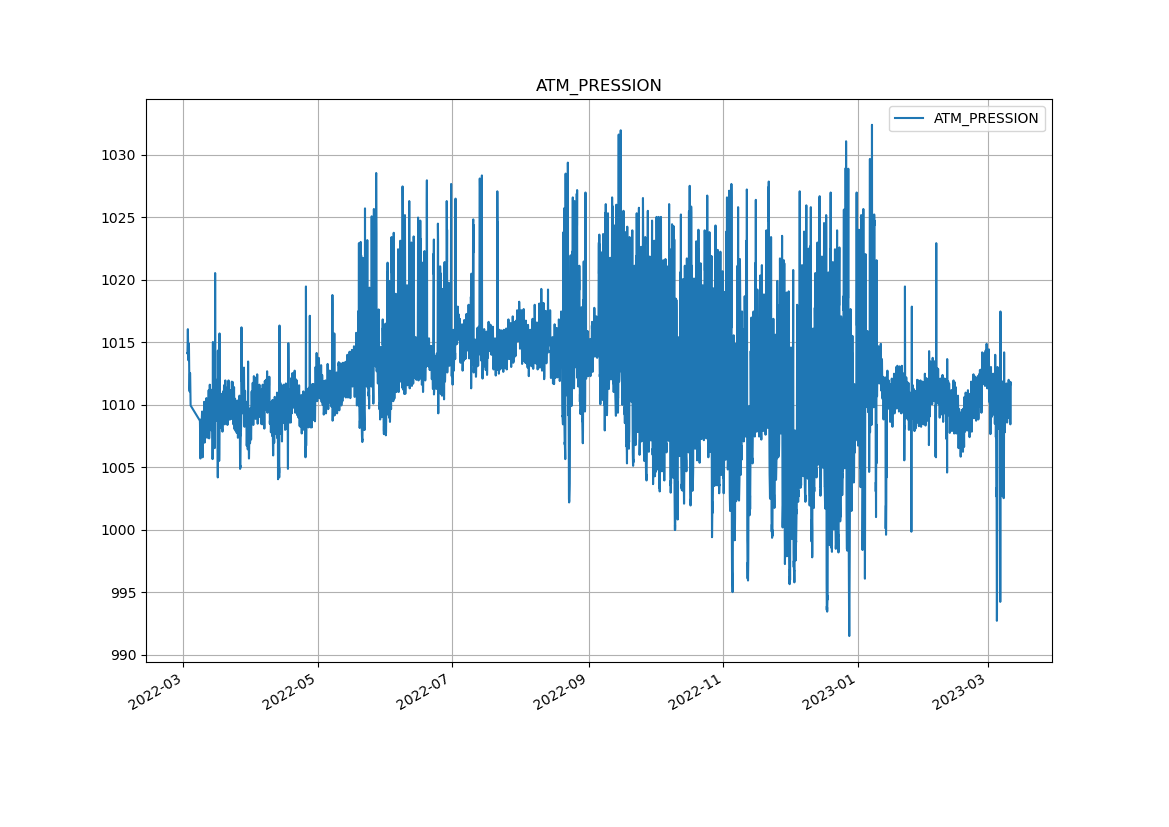Select the 1010 y-axis tick label
The image size is (1169, 827).
118,405
